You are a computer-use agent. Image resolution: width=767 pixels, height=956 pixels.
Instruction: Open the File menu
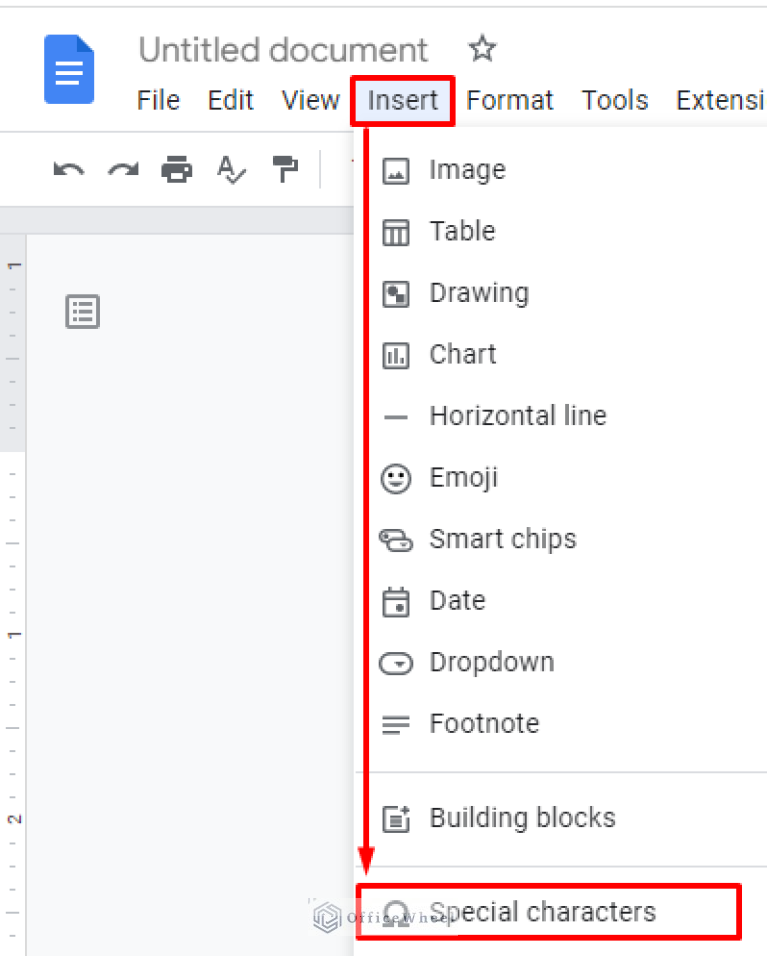coord(157,100)
